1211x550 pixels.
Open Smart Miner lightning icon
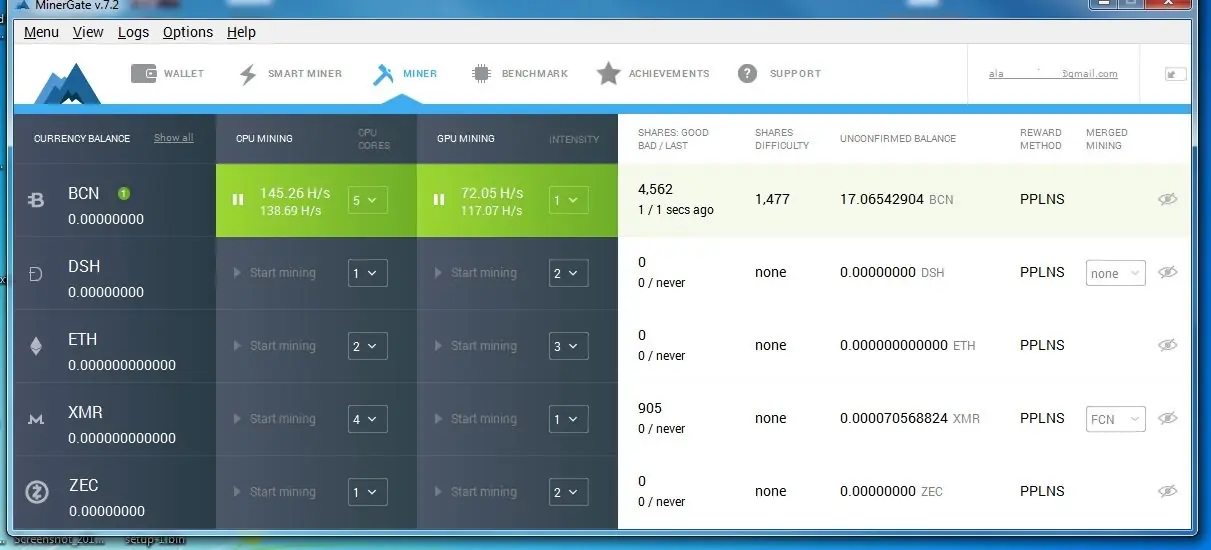pos(248,74)
